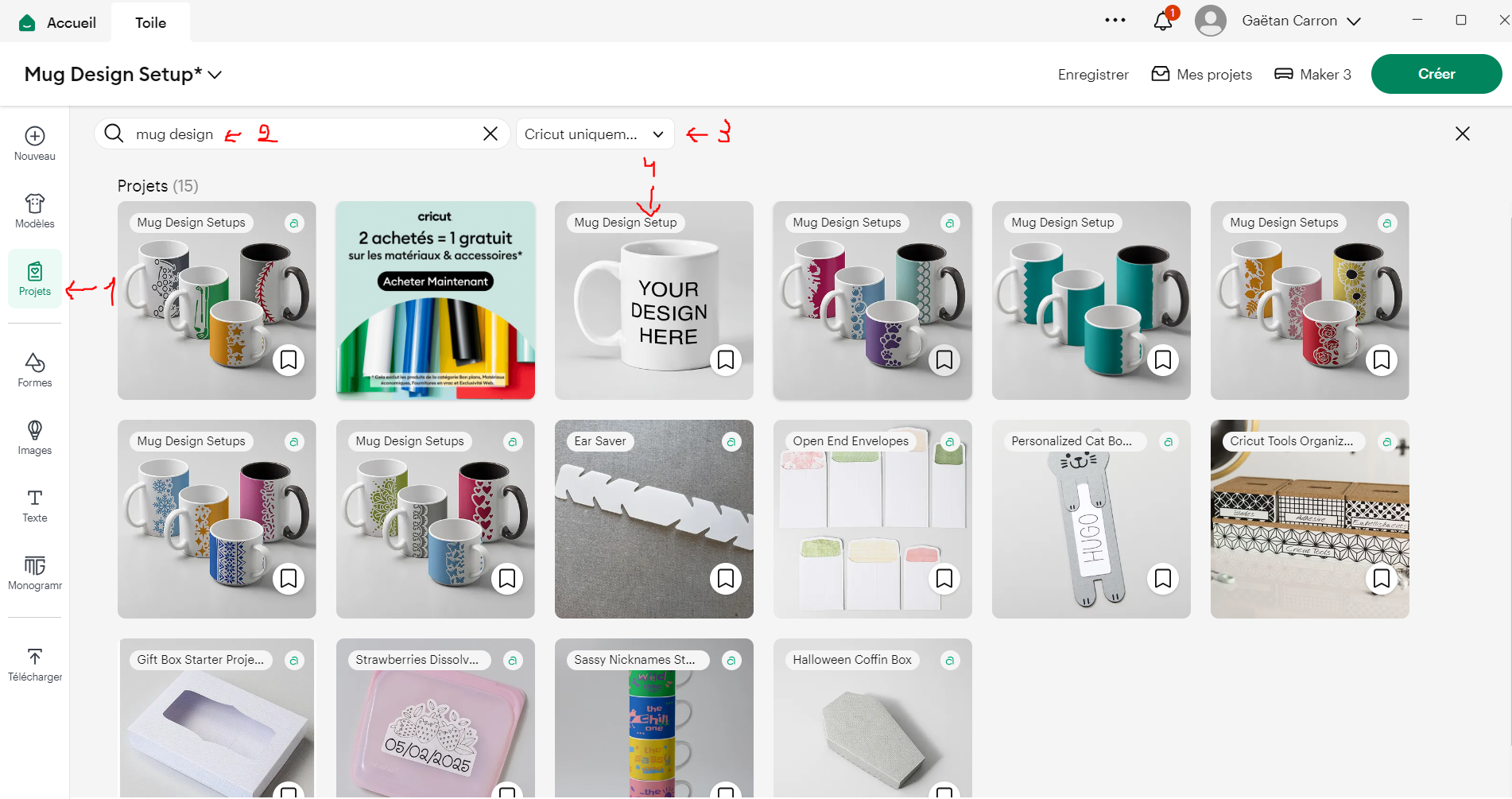Switch to the Accueil tab

(58, 23)
